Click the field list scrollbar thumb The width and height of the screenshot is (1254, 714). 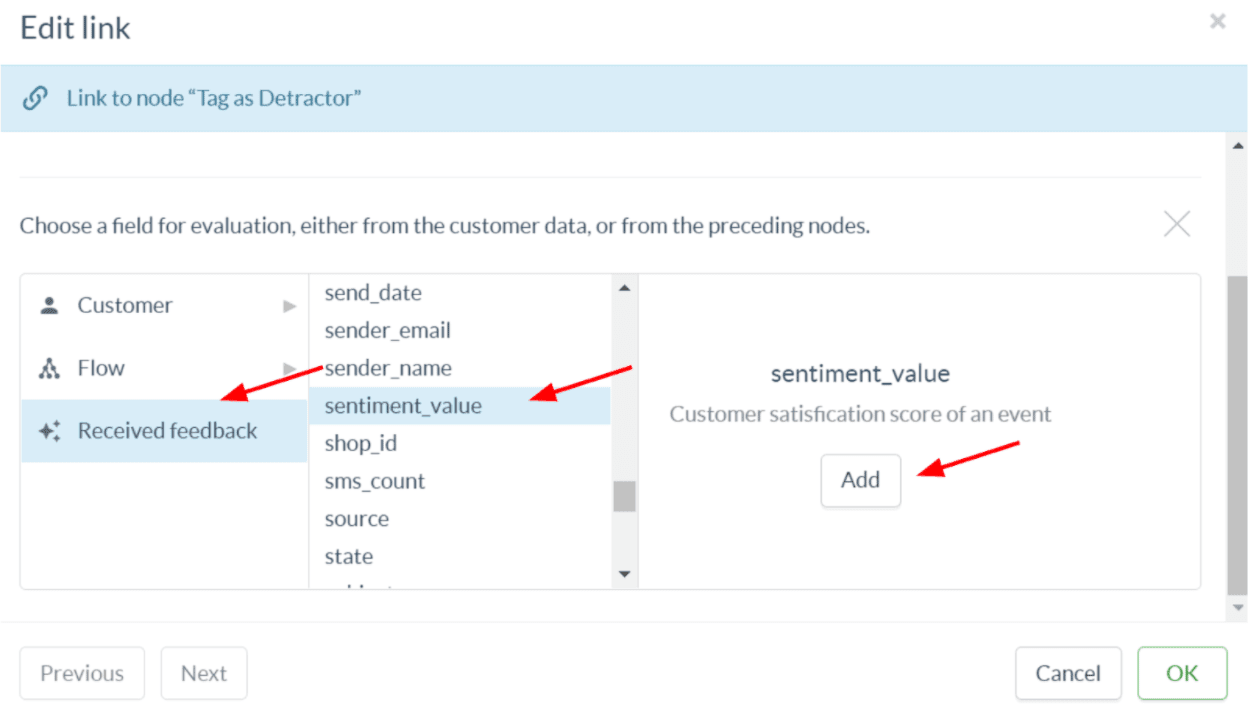coord(624,496)
